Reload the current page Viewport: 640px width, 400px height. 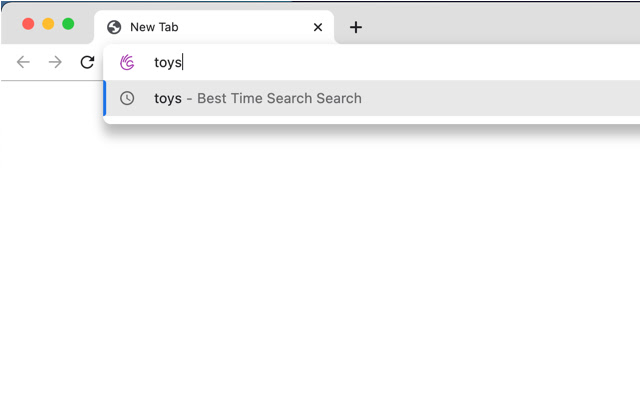(87, 62)
